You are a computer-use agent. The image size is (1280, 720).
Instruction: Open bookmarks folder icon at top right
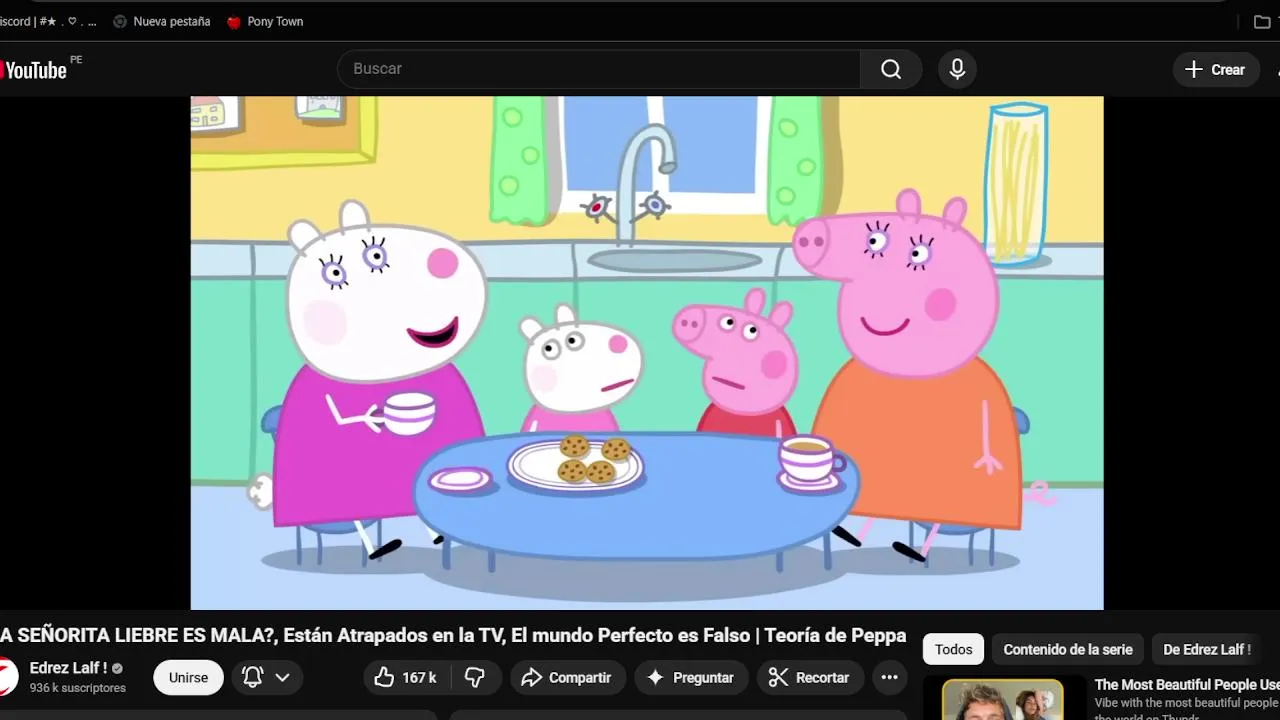[1262, 22]
